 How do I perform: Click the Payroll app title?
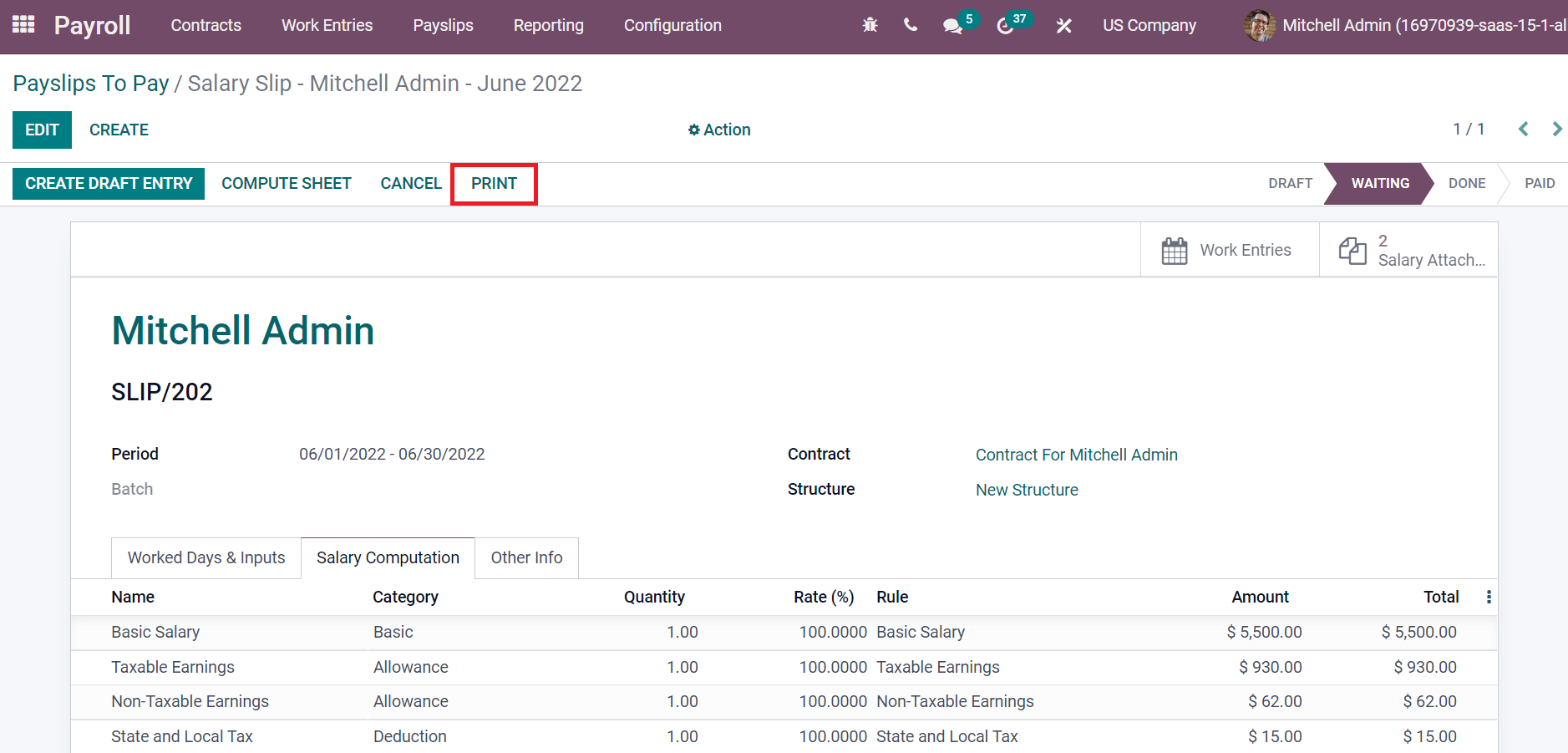pos(92,25)
